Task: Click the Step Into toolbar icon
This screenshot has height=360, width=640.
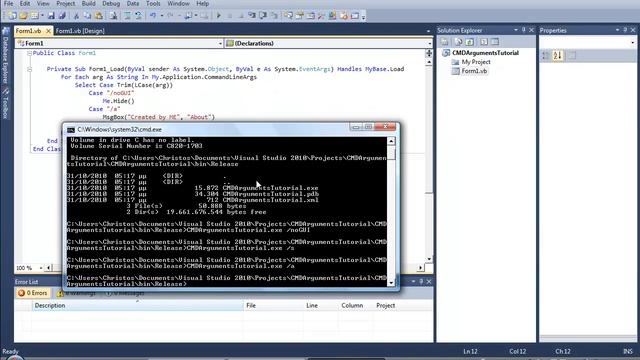Action: tap(252, 16)
